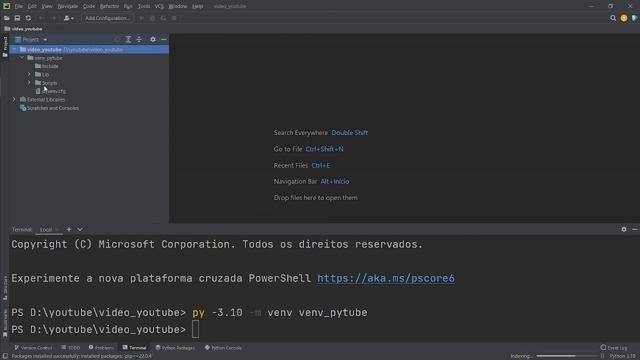Collapse the video_youtube root folder arrow
This screenshot has height=360, width=640.
[14, 49]
